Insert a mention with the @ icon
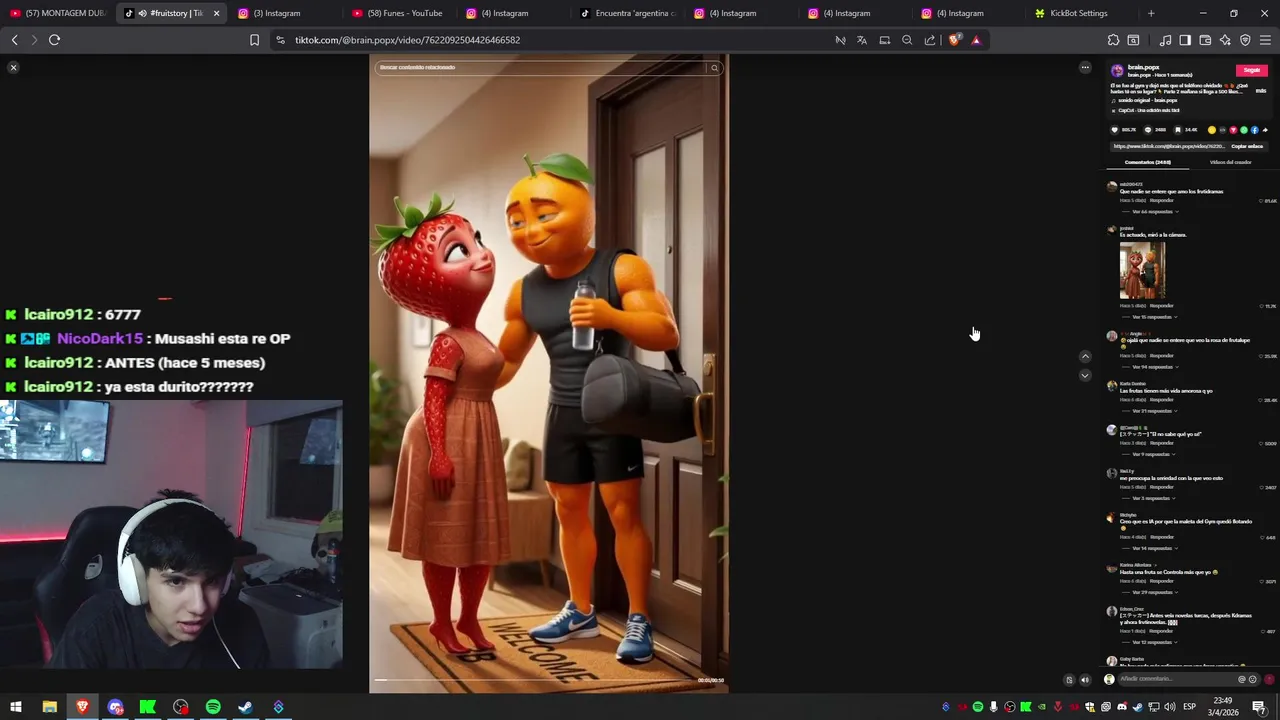The width and height of the screenshot is (1280, 720). (1242, 679)
